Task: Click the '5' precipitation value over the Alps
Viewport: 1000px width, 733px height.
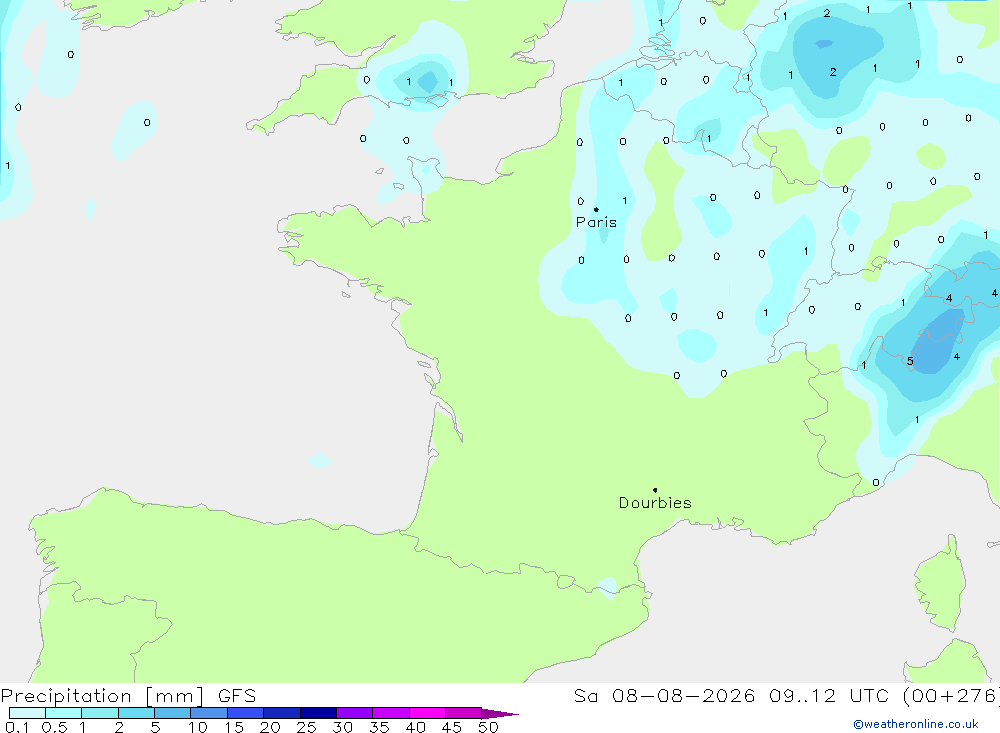Action: (910, 361)
